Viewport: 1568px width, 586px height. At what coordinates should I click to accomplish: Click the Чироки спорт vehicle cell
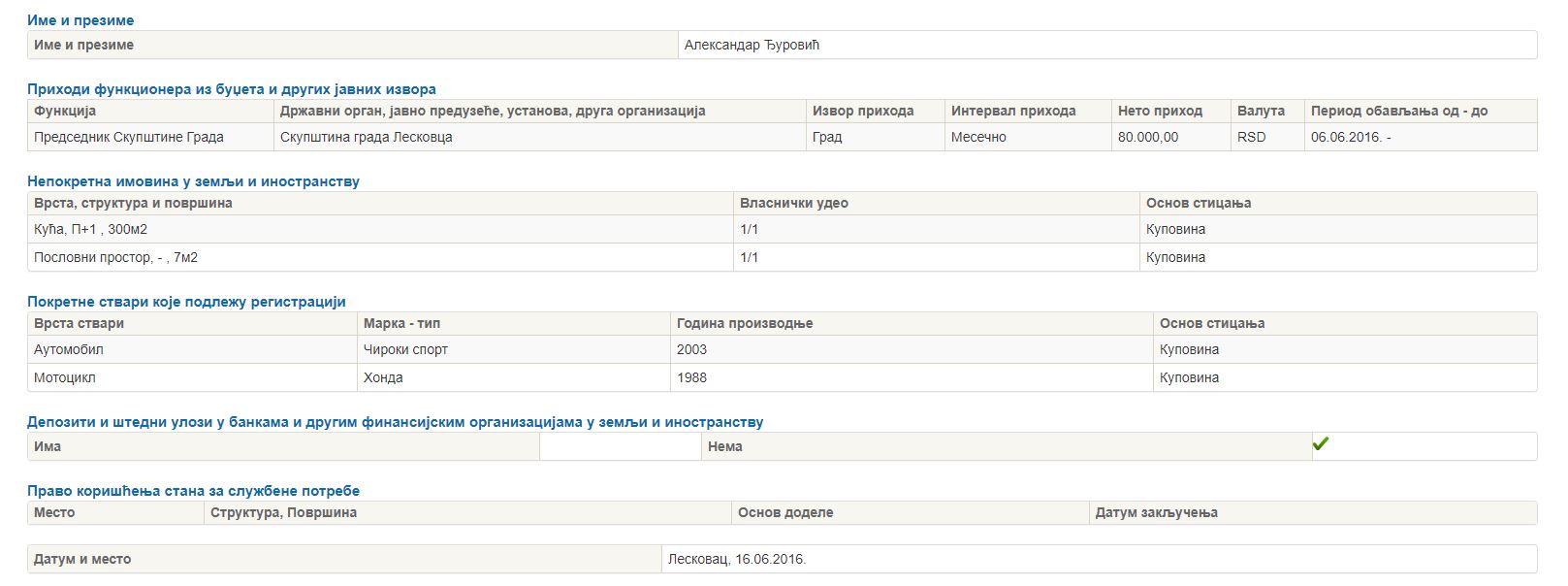coord(405,350)
